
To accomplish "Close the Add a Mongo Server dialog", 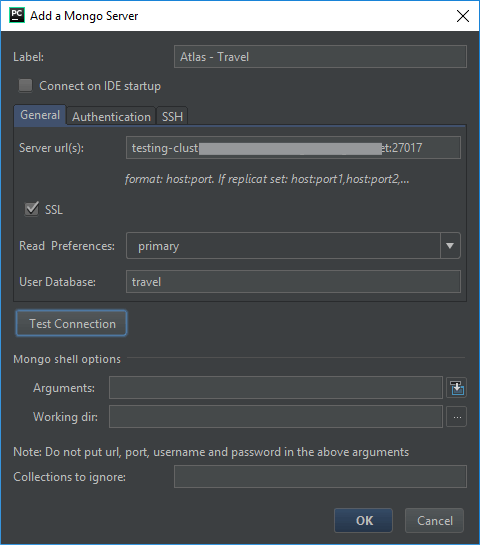I will click(463, 16).
